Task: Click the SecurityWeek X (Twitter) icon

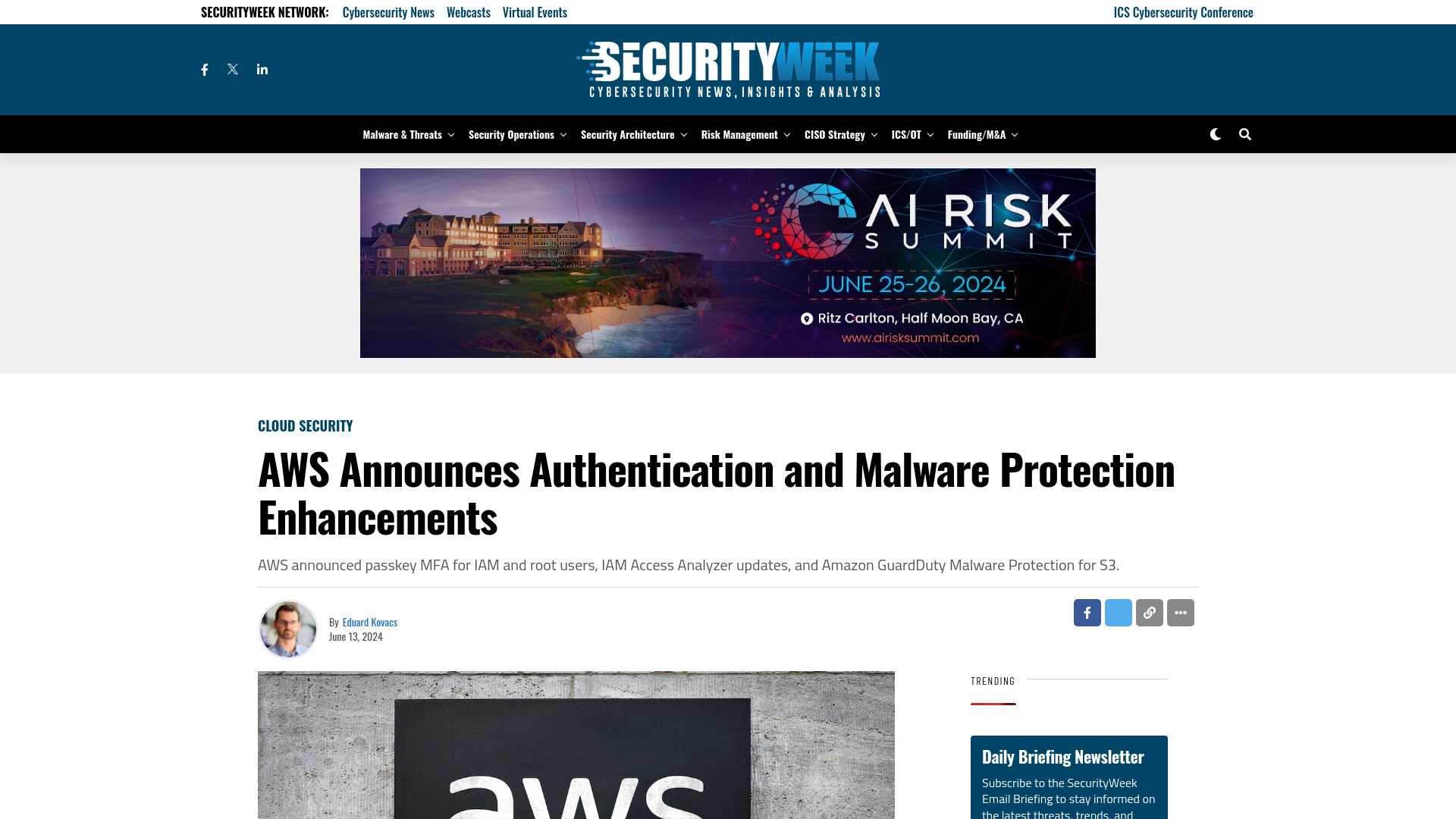Action: pyautogui.click(x=232, y=68)
